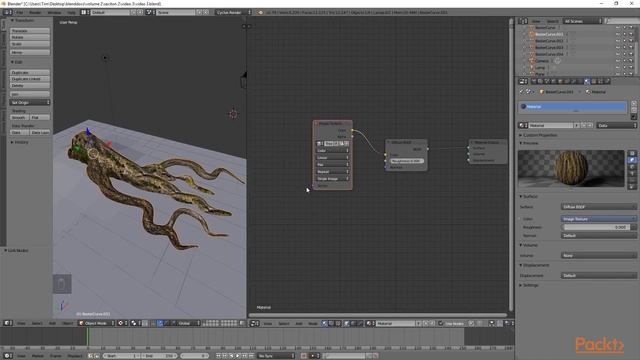Open the 3D view View menu
640x360 pixels.
point(21,323)
